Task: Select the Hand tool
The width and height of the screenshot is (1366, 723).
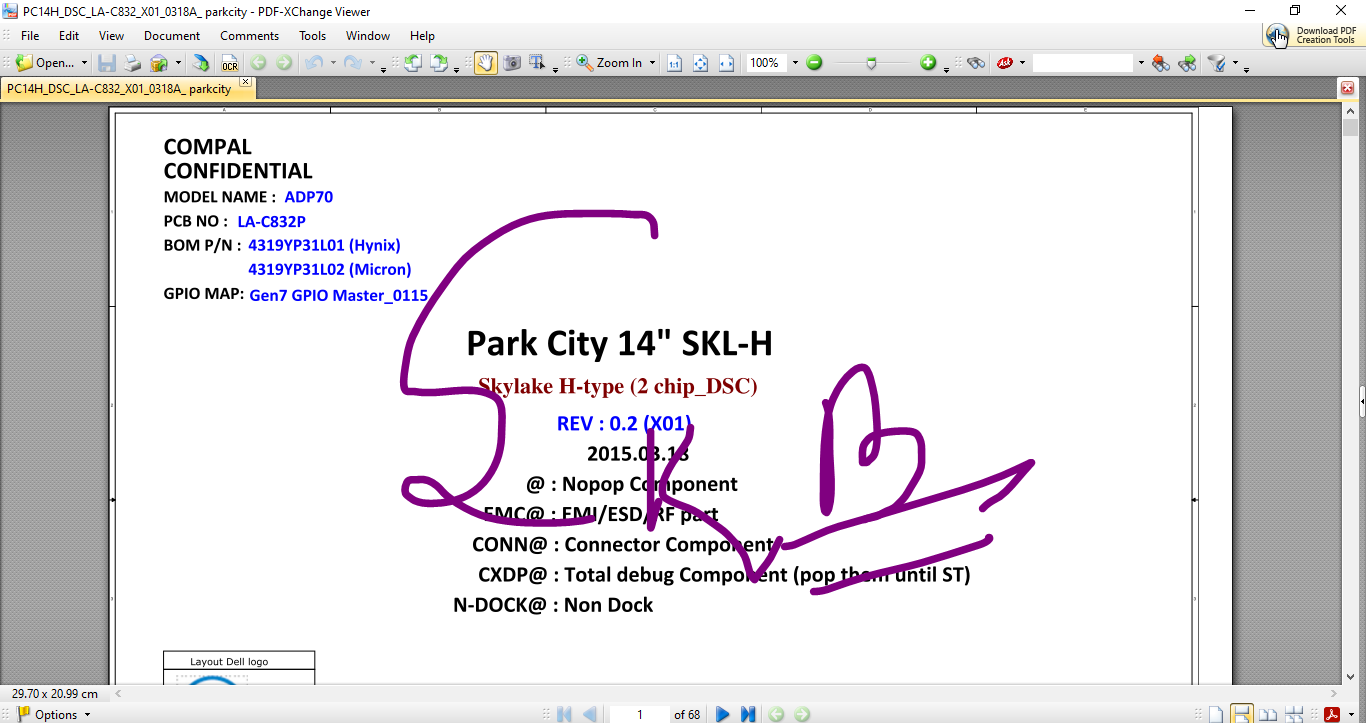Action: [485, 63]
